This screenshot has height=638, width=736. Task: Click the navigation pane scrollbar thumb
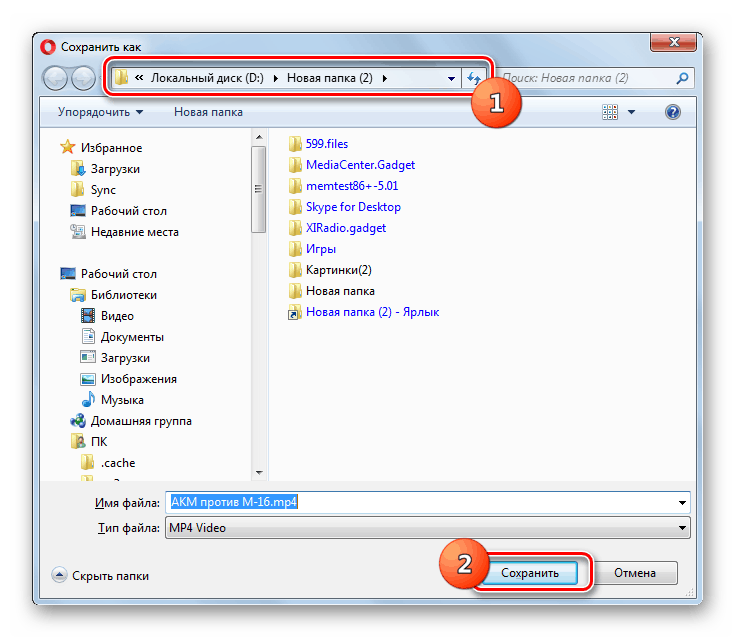[x=259, y=189]
